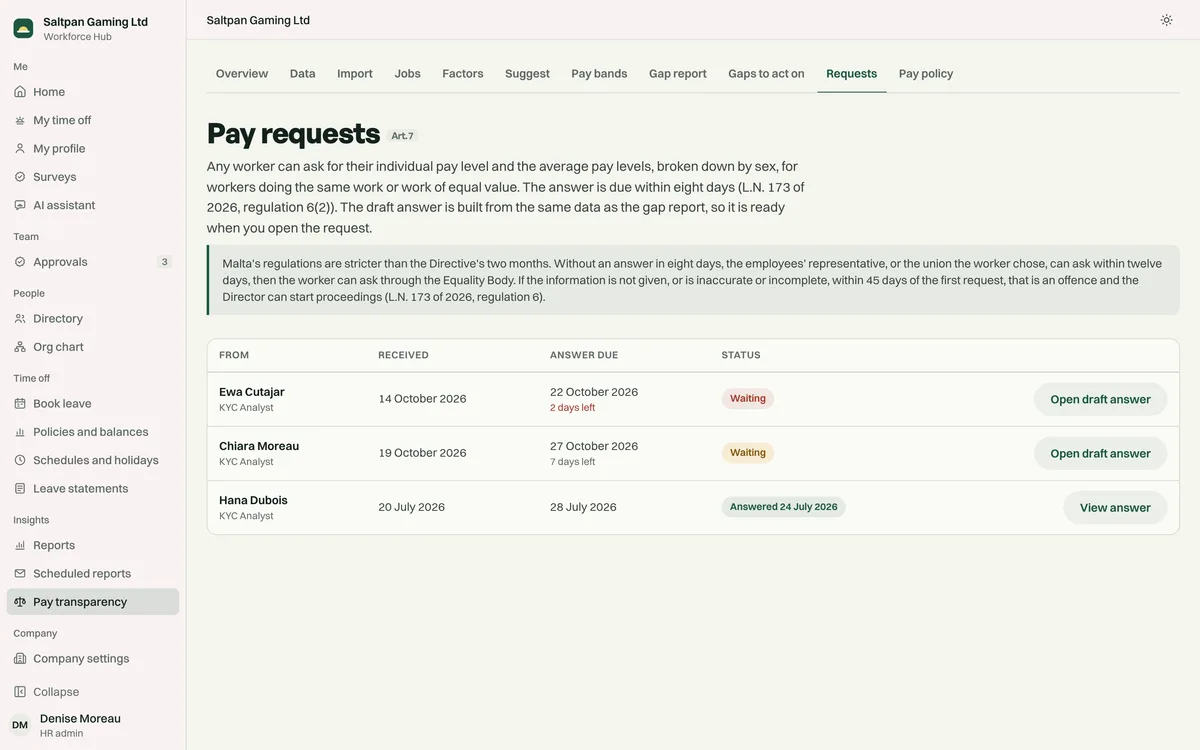Open the Import tab
This screenshot has width=1200, height=750.
click(x=355, y=74)
